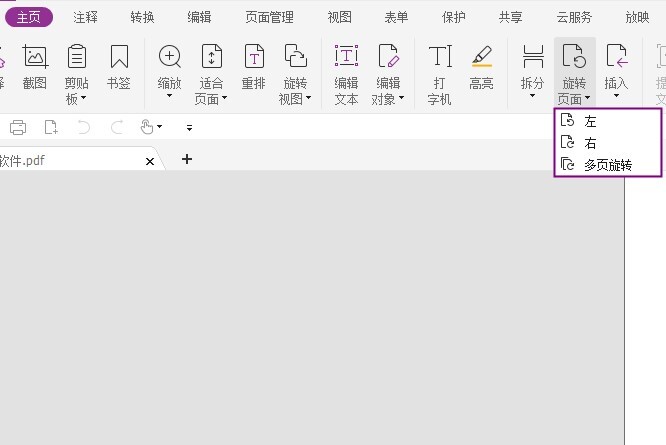Switch to the 注释 comment tab
666x445 pixels.
coord(85,17)
